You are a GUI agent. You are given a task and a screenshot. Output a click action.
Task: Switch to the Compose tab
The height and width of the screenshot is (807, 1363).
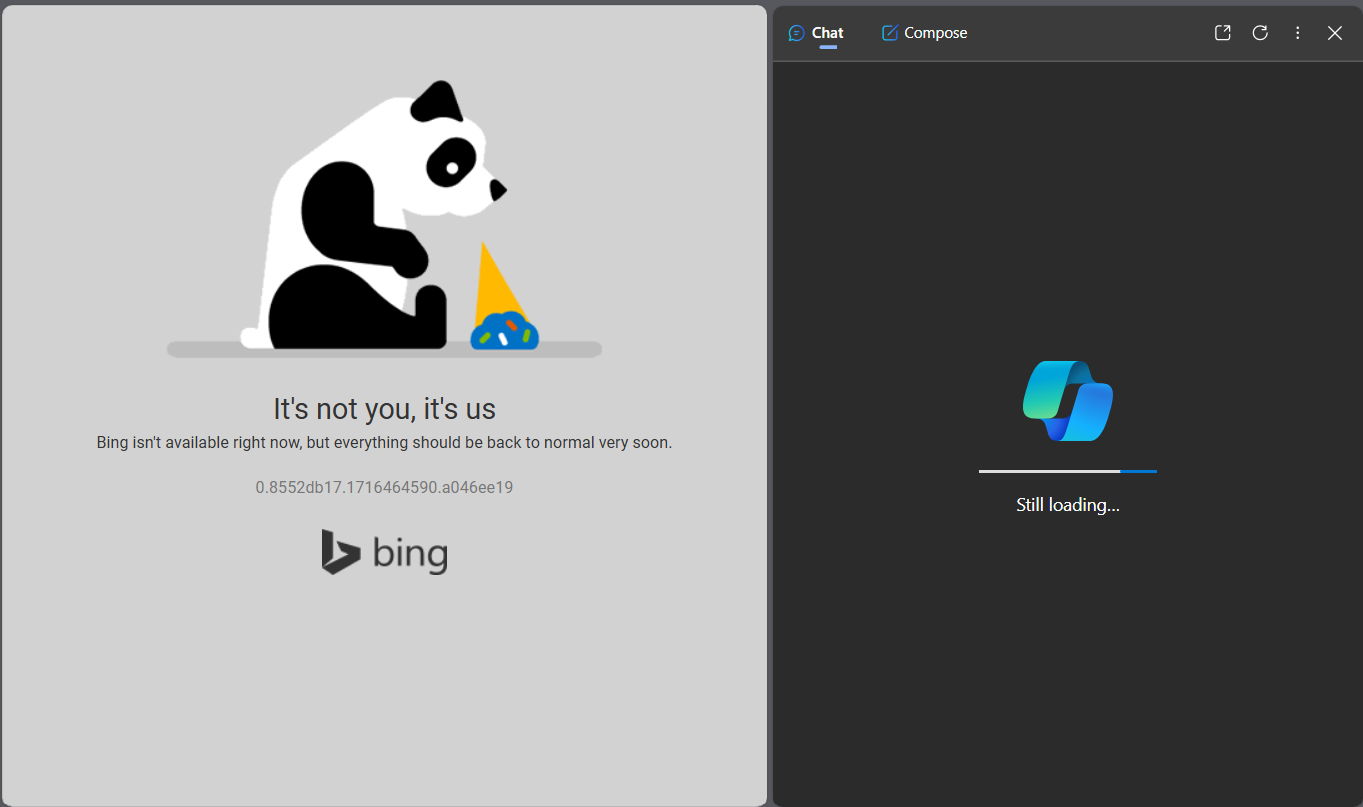pos(924,33)
